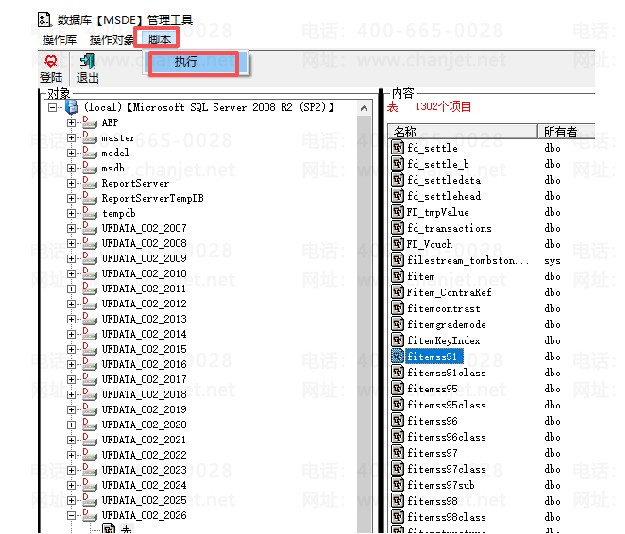Click the icon of highlighted fitemss01
The height and width of the screenshot is (534, 625).
[397, 356]
